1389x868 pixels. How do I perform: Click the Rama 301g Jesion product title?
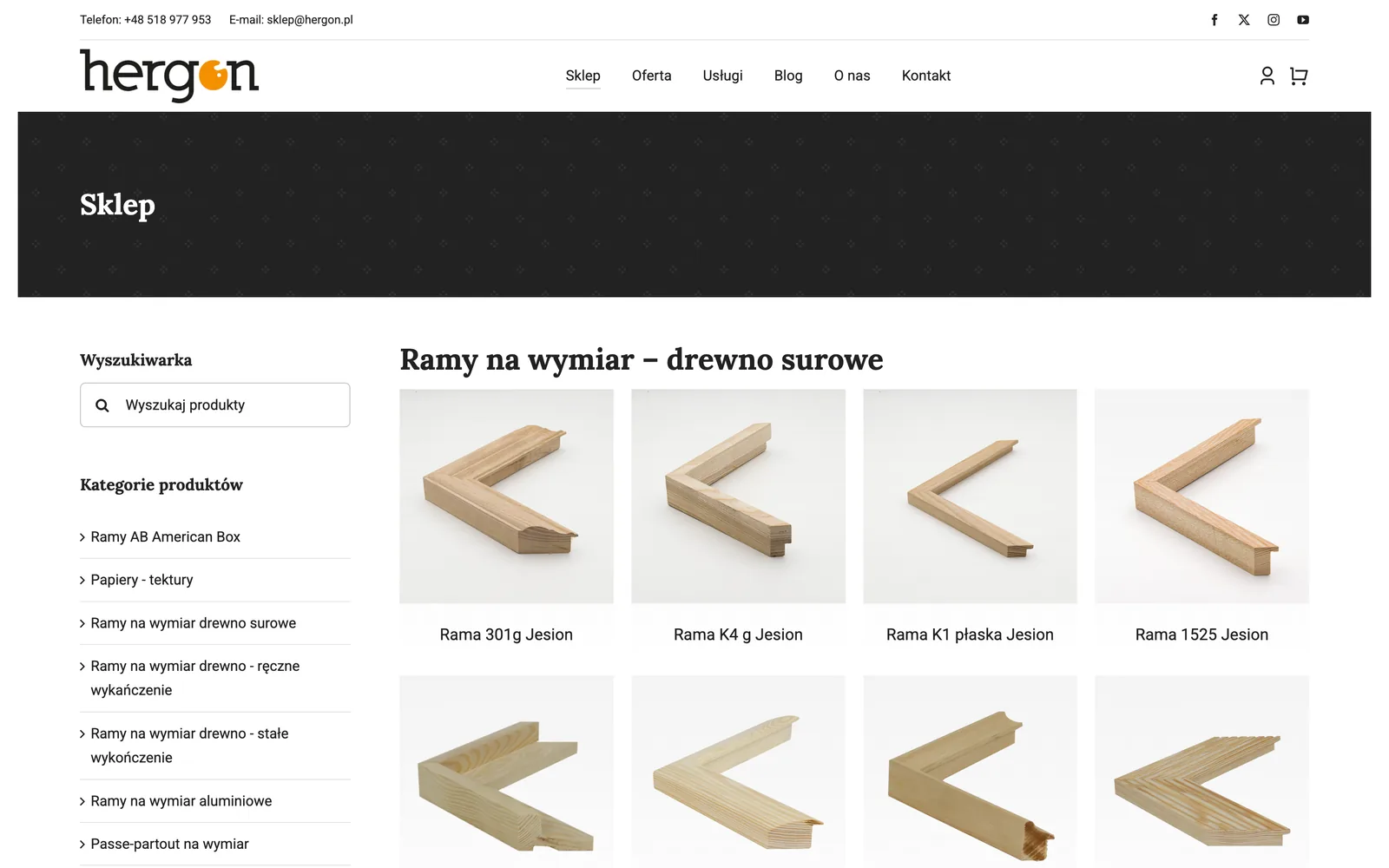point(507,635)
